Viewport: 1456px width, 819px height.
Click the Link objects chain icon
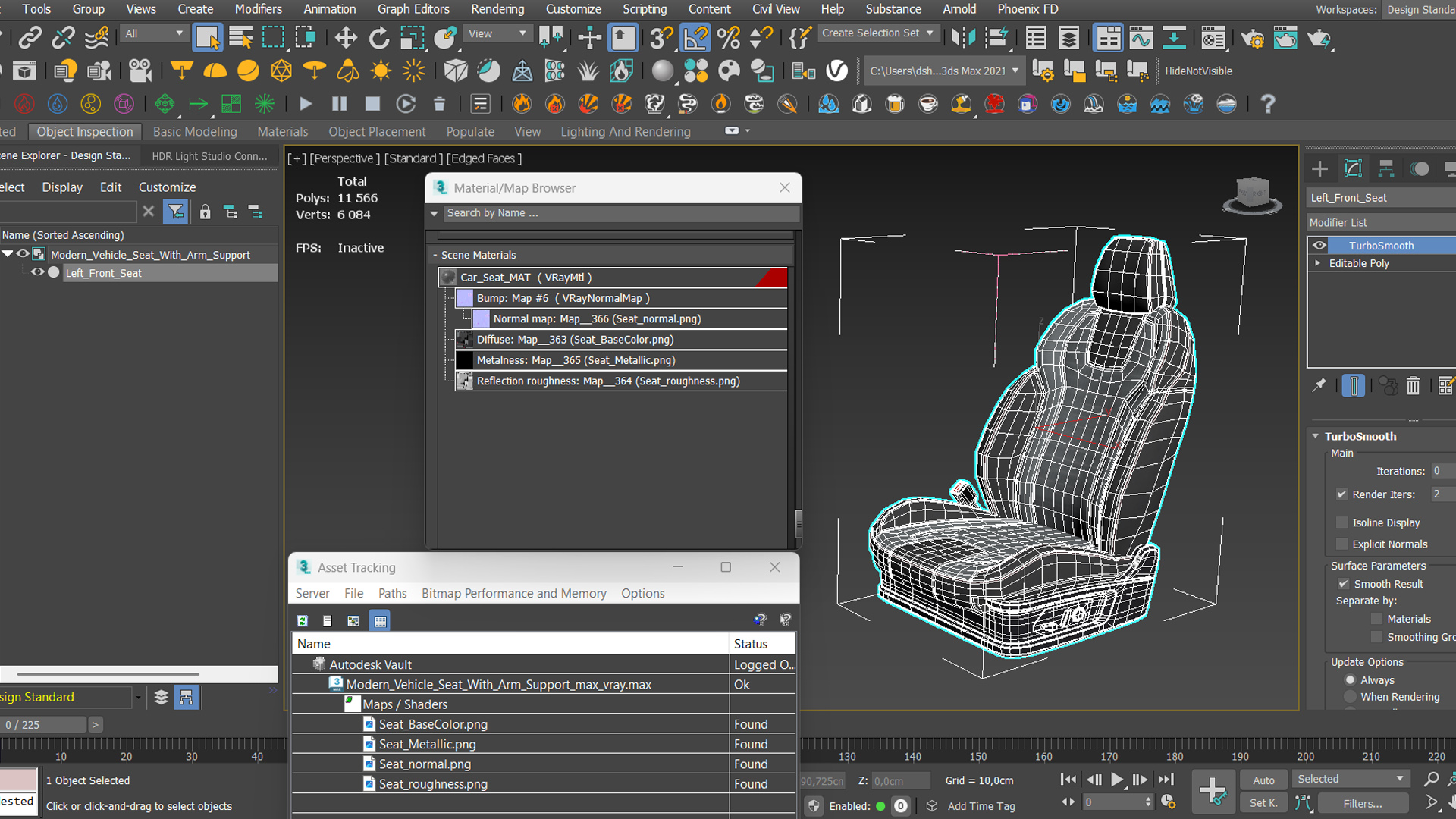point(30,37)
